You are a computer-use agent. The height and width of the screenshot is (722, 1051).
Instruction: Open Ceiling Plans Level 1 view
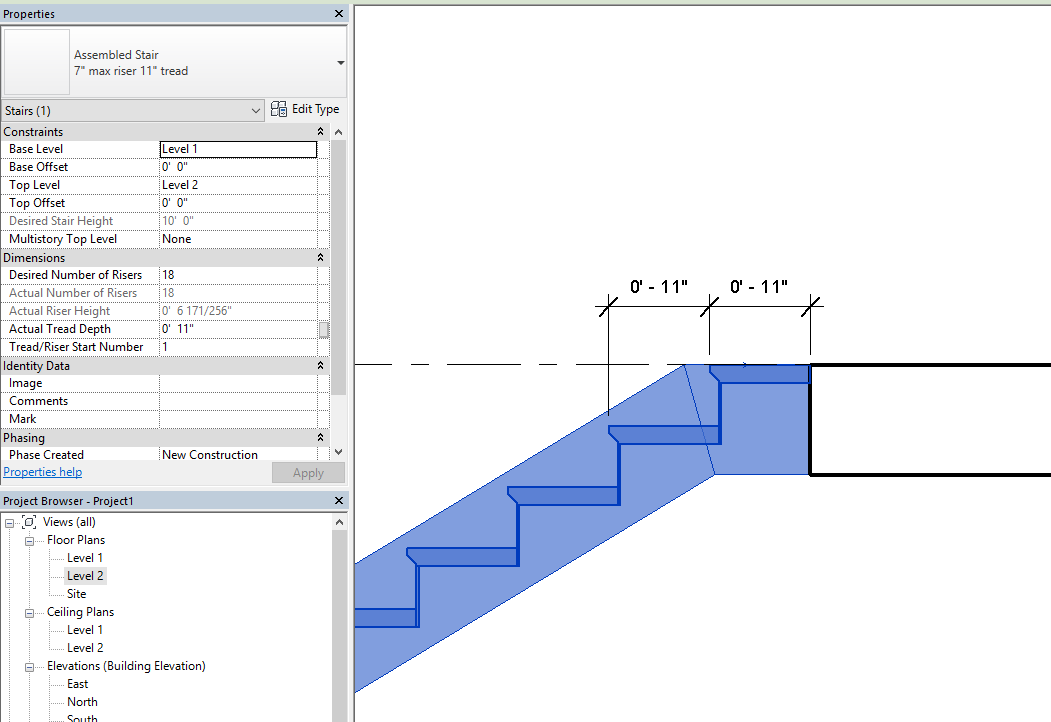[x=85, y=630]
